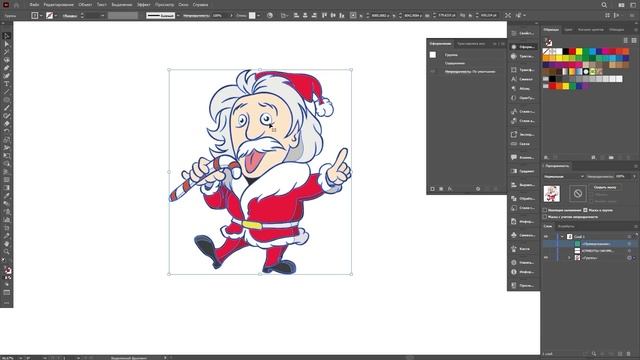The height and width of the screenshot is (360, 640).
Task: Select the Type tool
Action: [7, 84]
